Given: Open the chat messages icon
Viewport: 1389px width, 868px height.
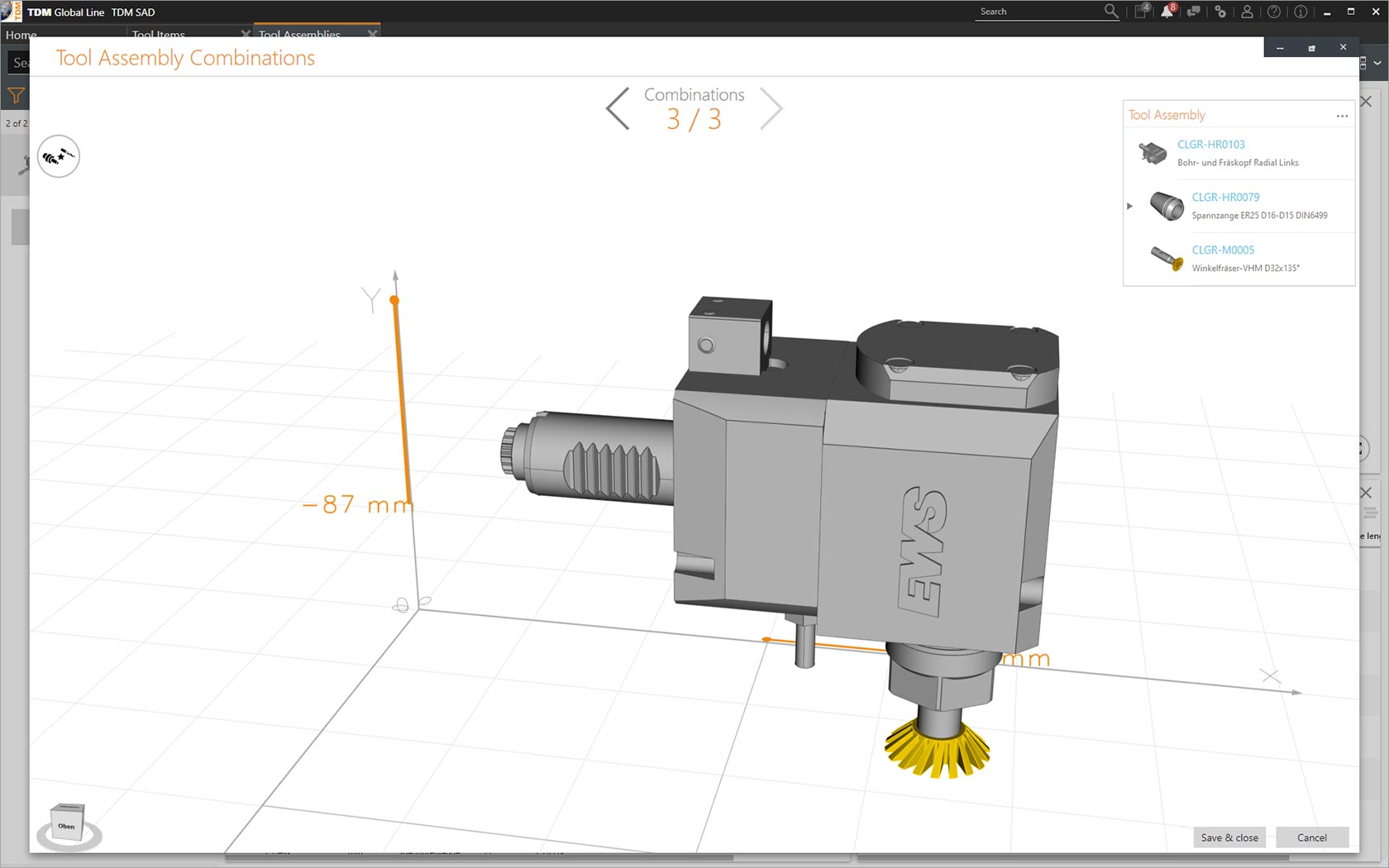Looking at the screenshot, I should coord(1194,12).
